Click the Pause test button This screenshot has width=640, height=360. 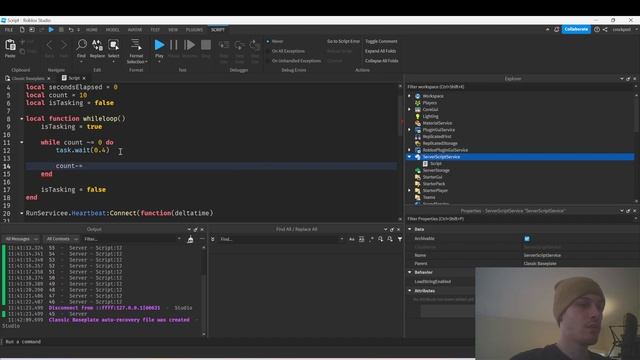174,45
